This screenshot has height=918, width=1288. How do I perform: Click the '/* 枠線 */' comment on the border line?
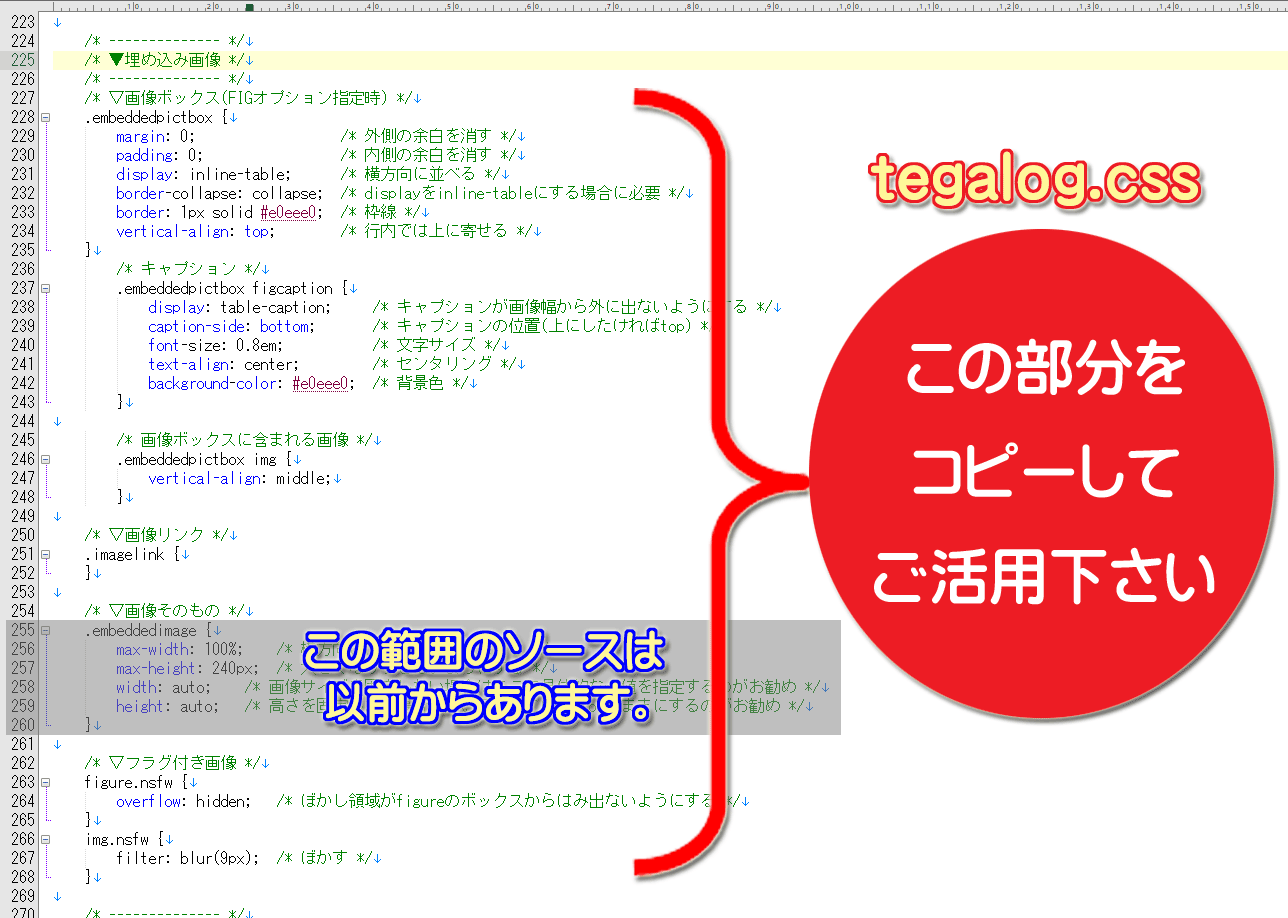[x=381, y=213]
